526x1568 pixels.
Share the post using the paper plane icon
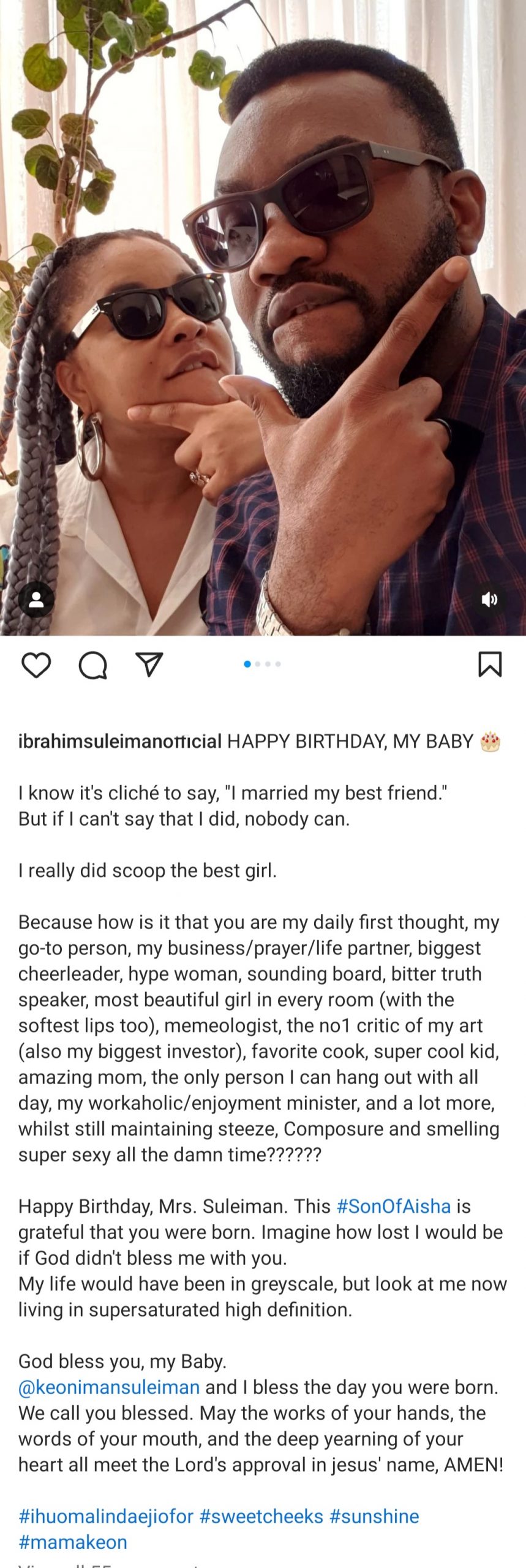coord(149,665)
